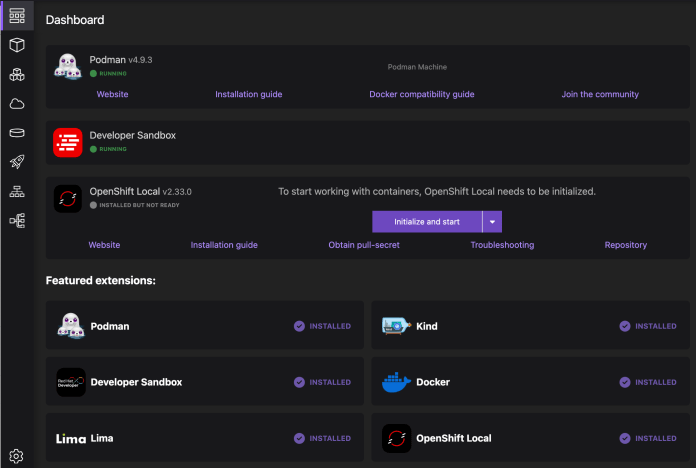Screen dimensions: 696x468
Task: Open Containers via the cube sidebar icon
Action: (17, 45)
